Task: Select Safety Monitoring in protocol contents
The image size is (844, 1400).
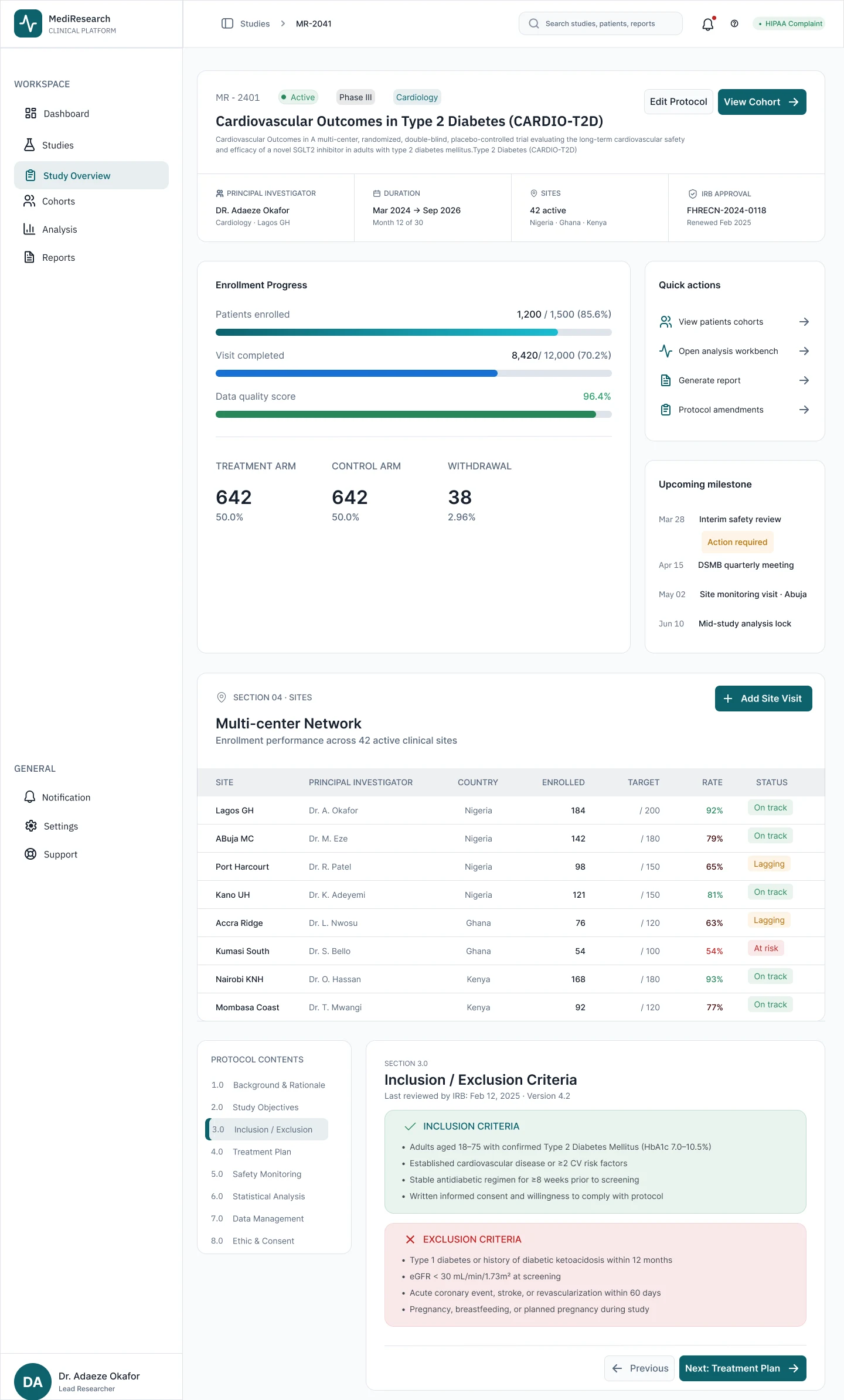Action: pyautogui.click(x=267, y=1174)
